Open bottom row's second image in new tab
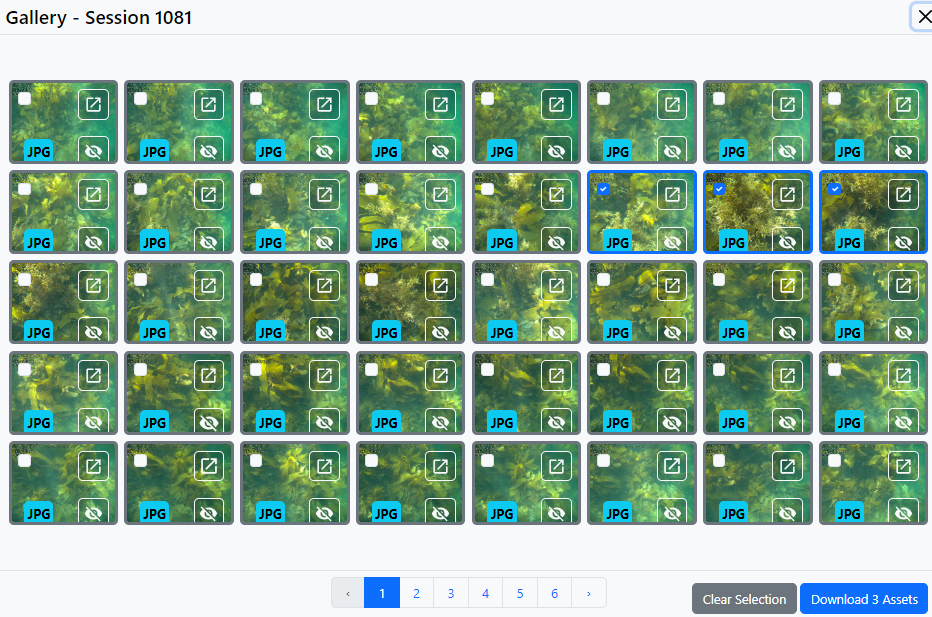This screenshot has height=617, width=932. coord(208,466)
